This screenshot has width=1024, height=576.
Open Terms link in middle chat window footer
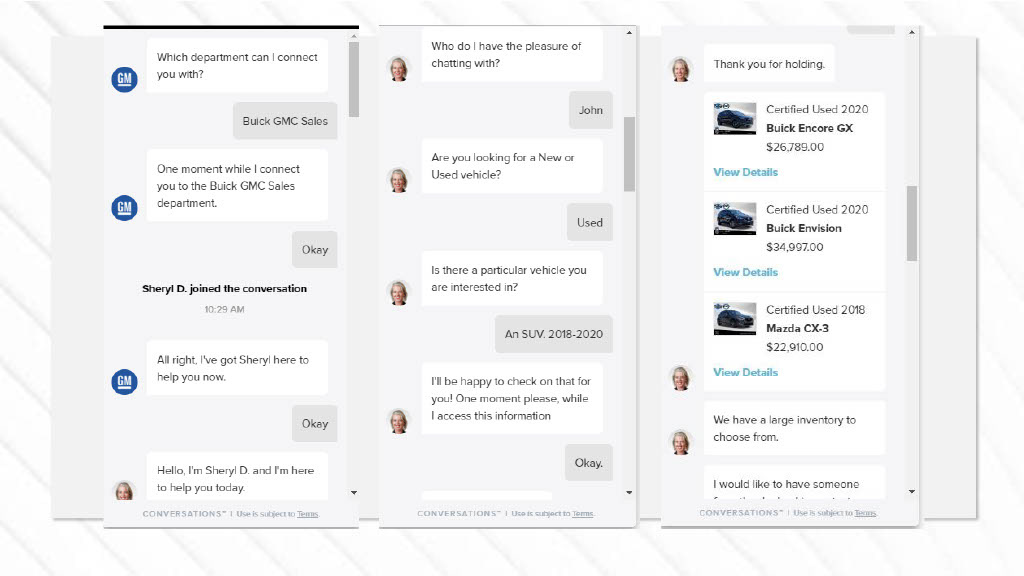pyautogui.click(x=583, y=513)
